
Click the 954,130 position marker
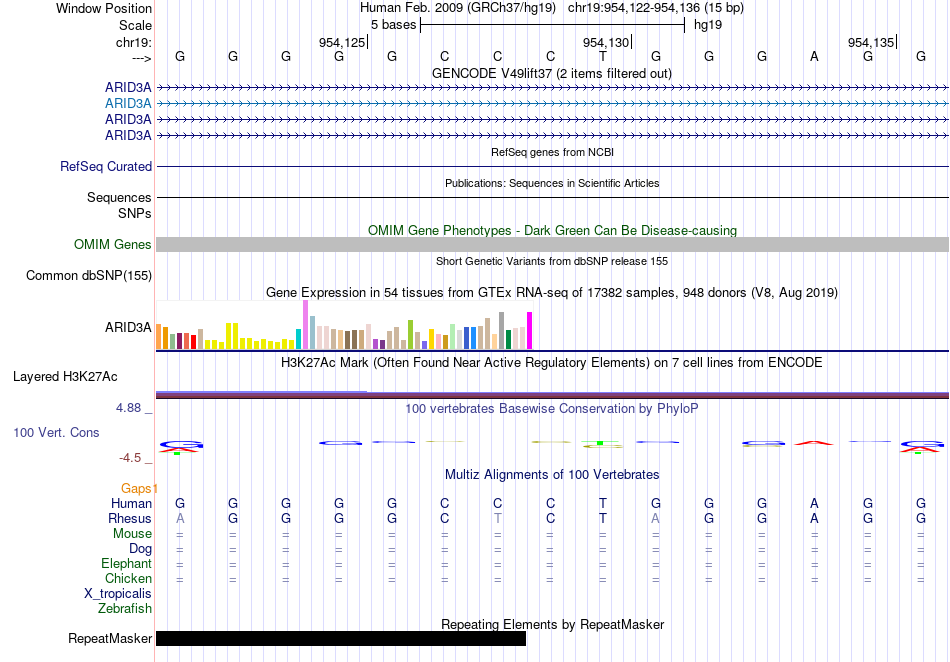pos(606,42)
